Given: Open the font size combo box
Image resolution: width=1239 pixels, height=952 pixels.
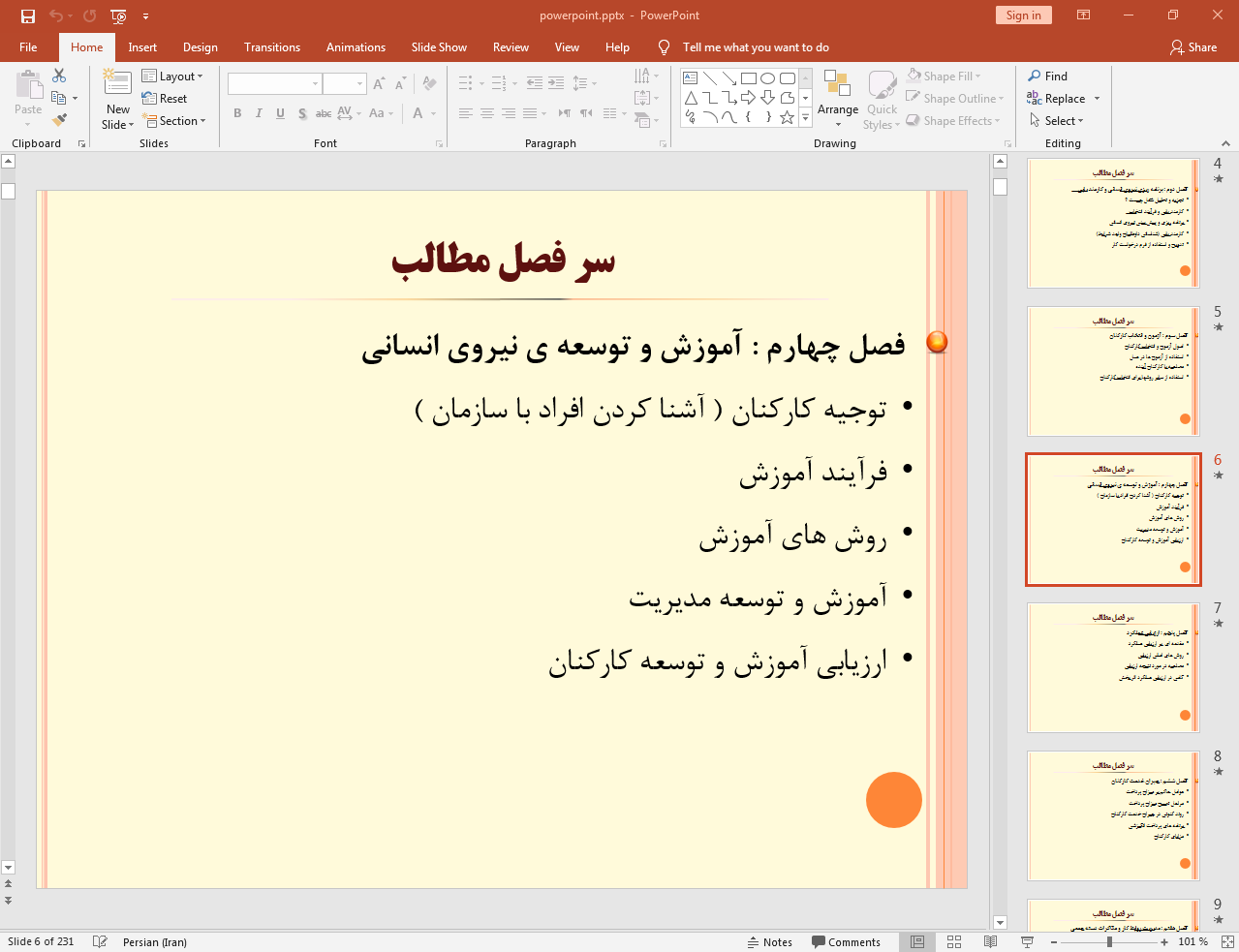Looking at the screenshot, I should pos(345,84).
